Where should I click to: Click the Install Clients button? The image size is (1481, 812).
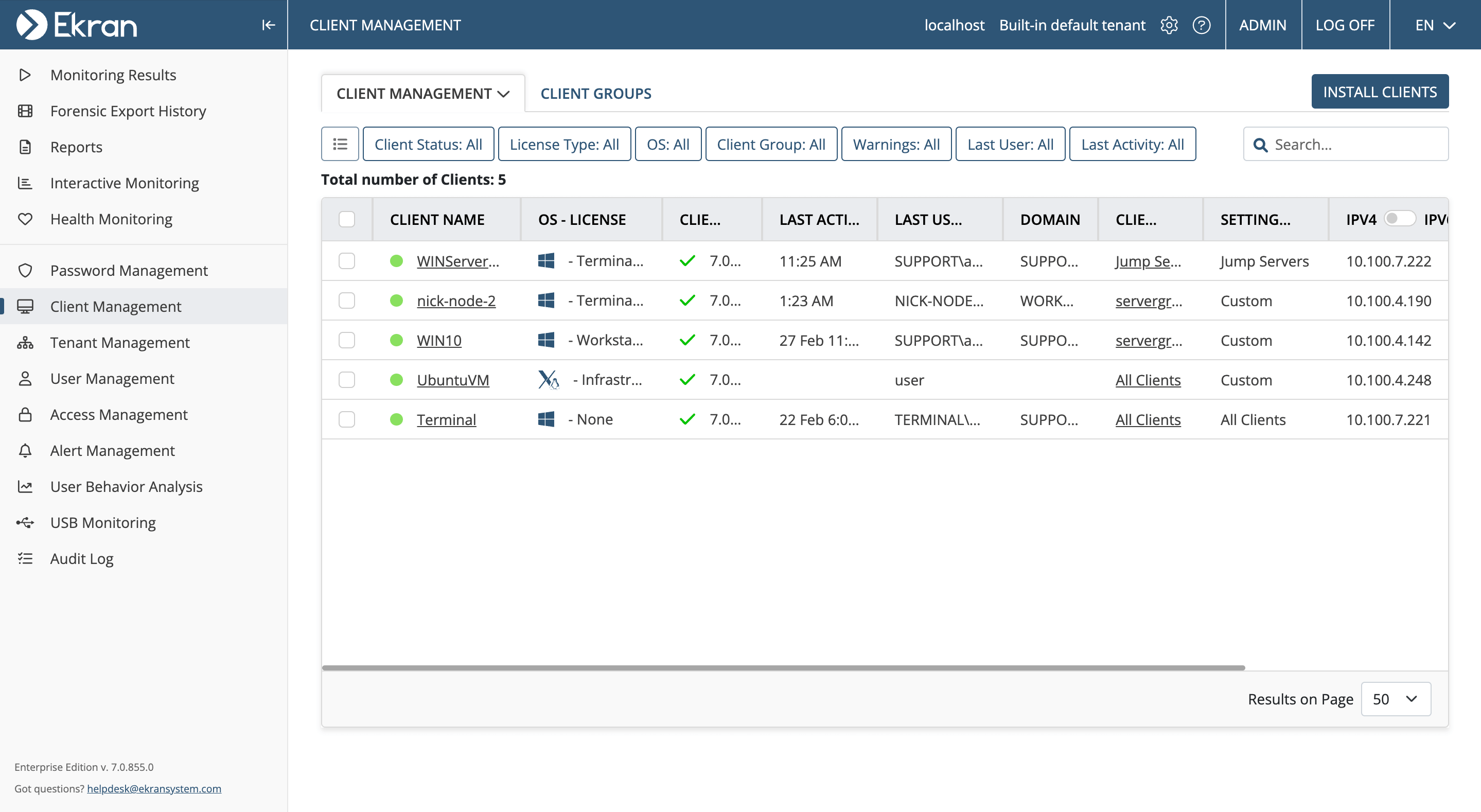[1380, 92]
